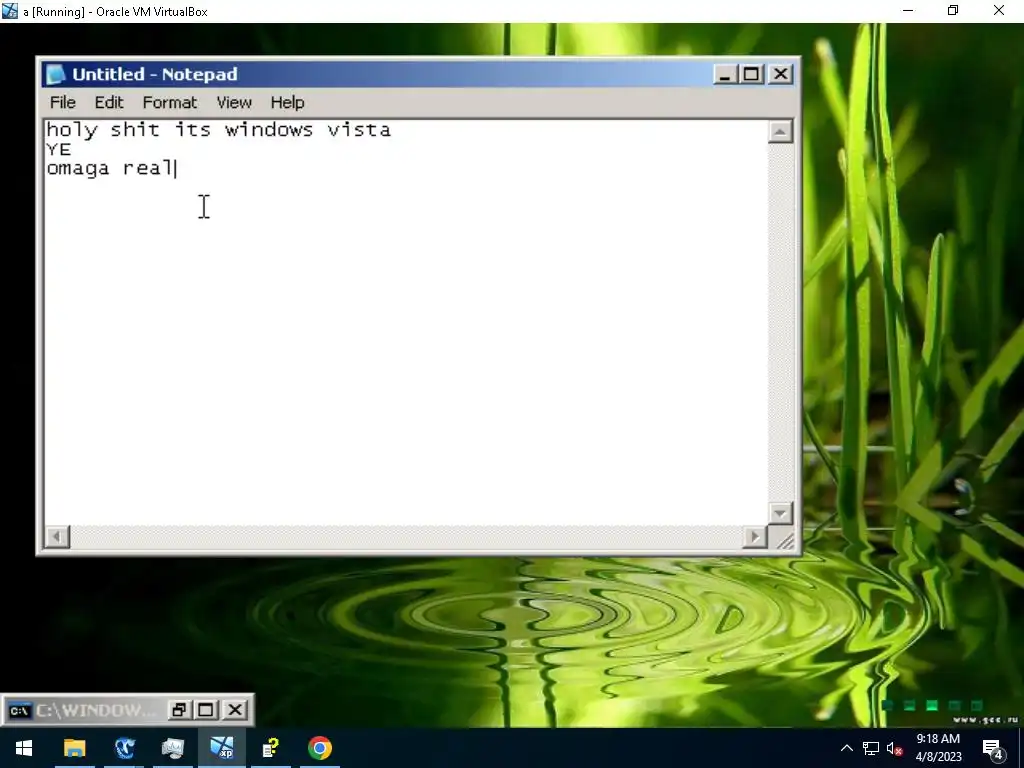This screenshot has width=1024, height=768.
Task: Open Google Chrome from the taskbar
Action: (320, 748)
